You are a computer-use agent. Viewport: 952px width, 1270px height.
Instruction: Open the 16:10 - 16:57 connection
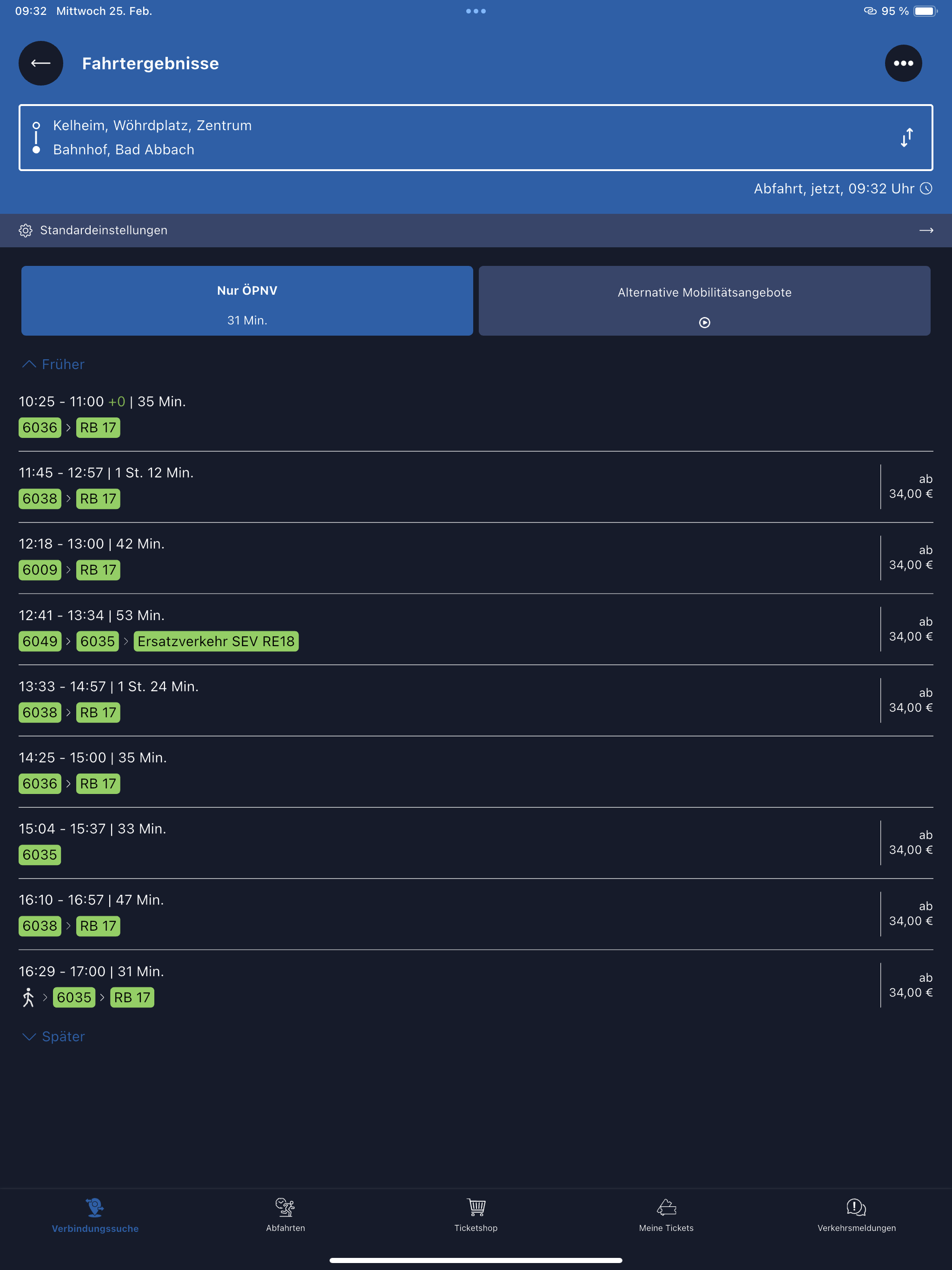coord(476,913)
